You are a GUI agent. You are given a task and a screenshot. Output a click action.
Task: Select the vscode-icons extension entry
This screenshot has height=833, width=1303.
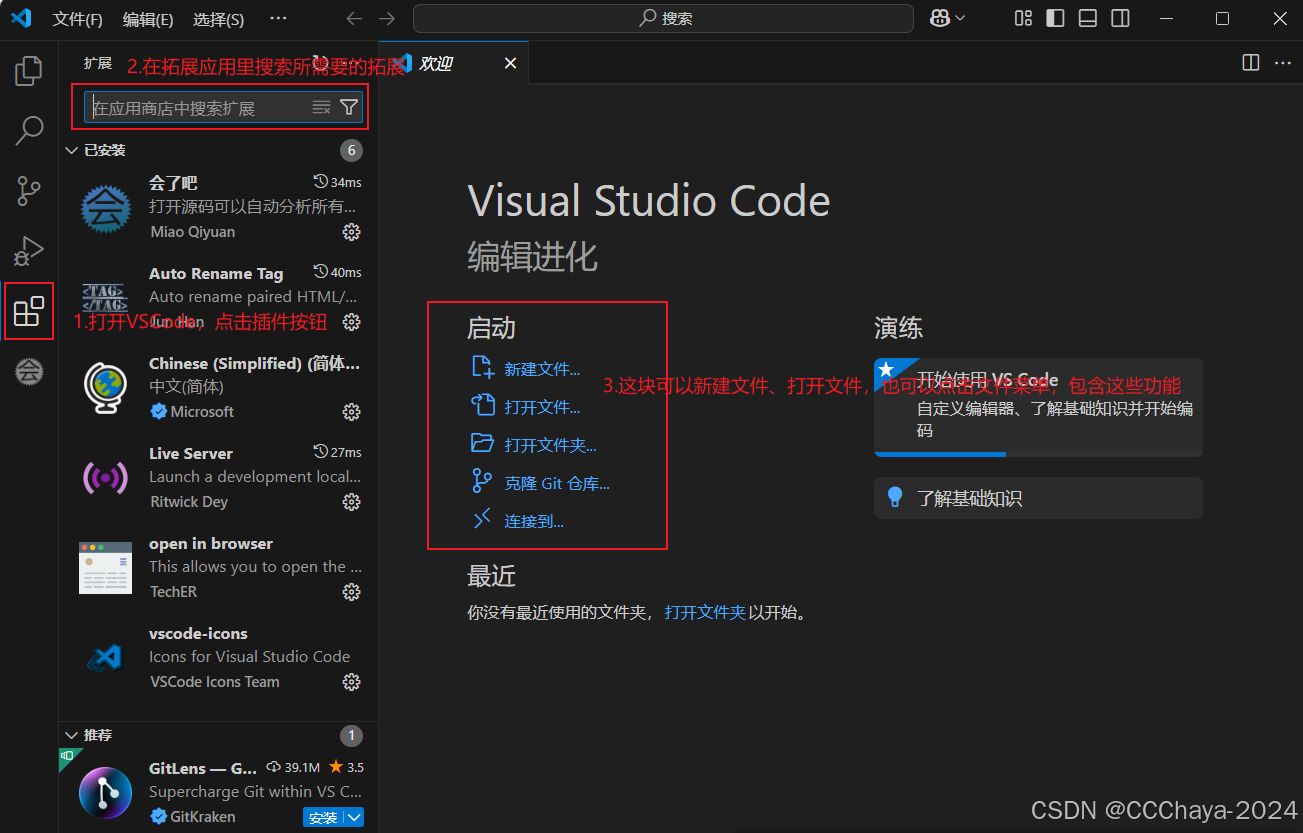pos(220,658)
